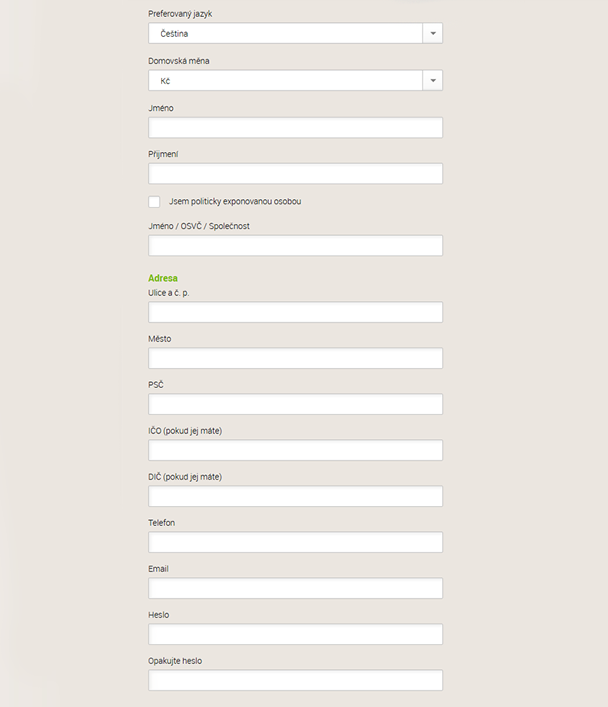
Task: Focus the Město text box
Action: [x=295, y=358]
